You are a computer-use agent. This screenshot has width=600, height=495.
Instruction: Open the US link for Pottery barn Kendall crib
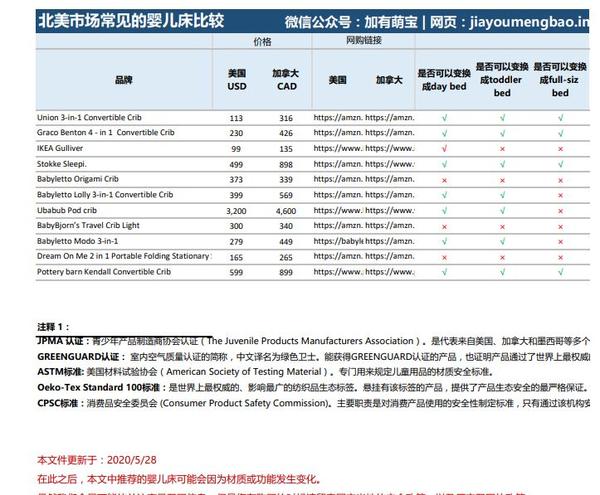point(338,272)
